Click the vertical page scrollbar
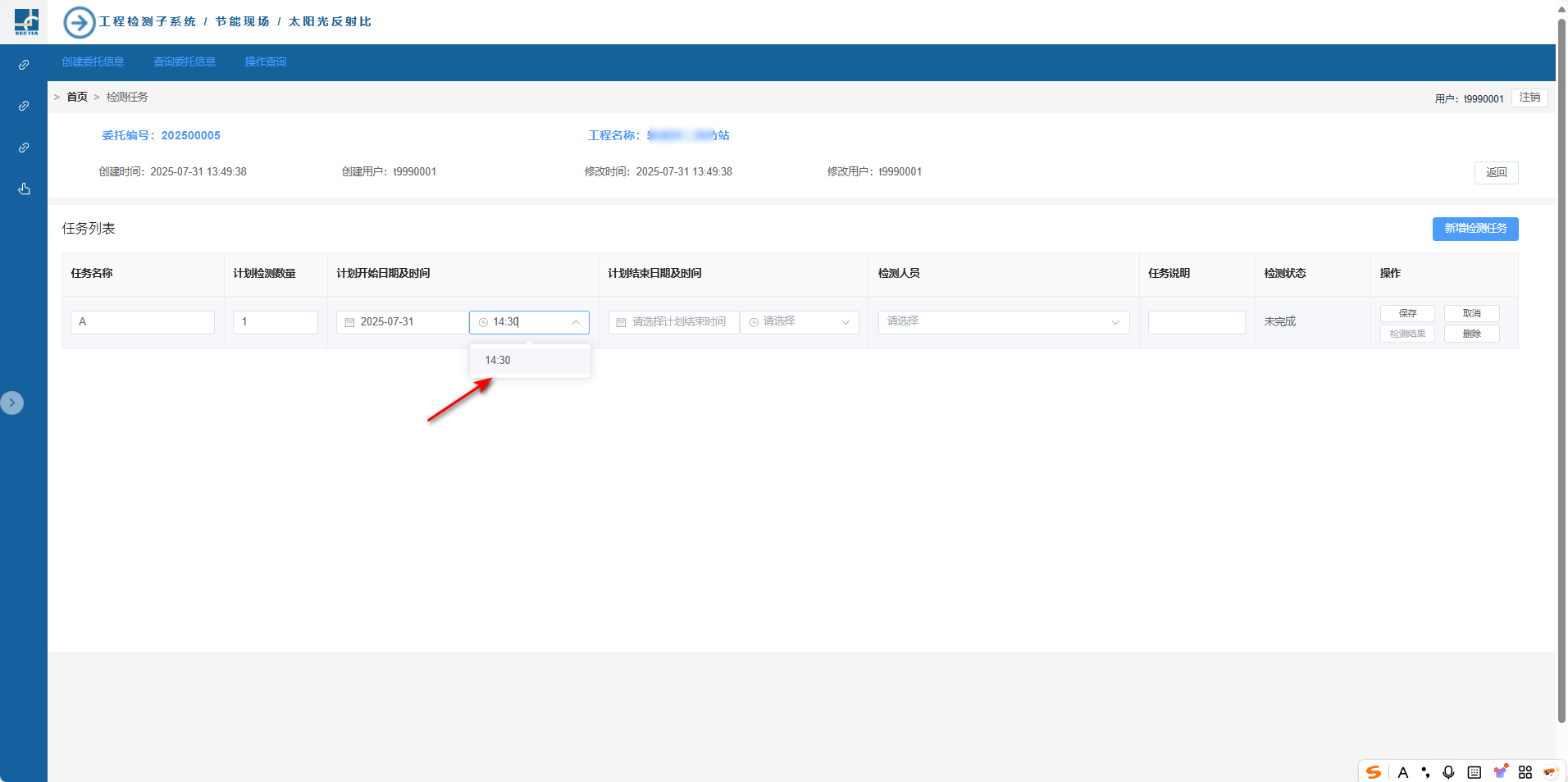1568x782 pixels. 1561,369
